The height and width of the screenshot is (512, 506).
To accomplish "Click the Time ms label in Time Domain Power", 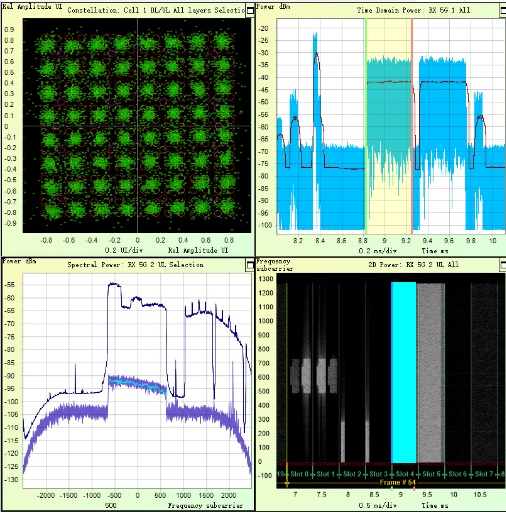I will (435, 250).
